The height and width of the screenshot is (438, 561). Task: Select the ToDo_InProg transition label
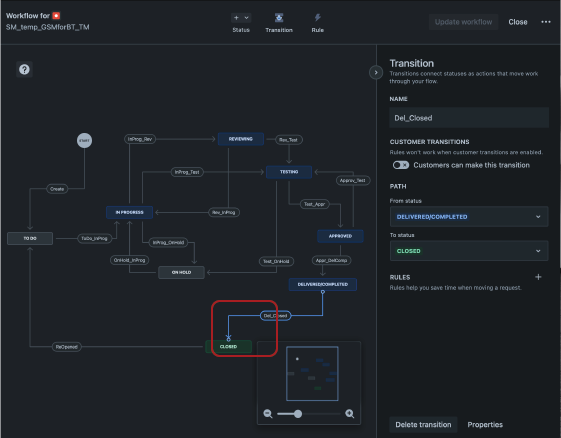[94, 238]
